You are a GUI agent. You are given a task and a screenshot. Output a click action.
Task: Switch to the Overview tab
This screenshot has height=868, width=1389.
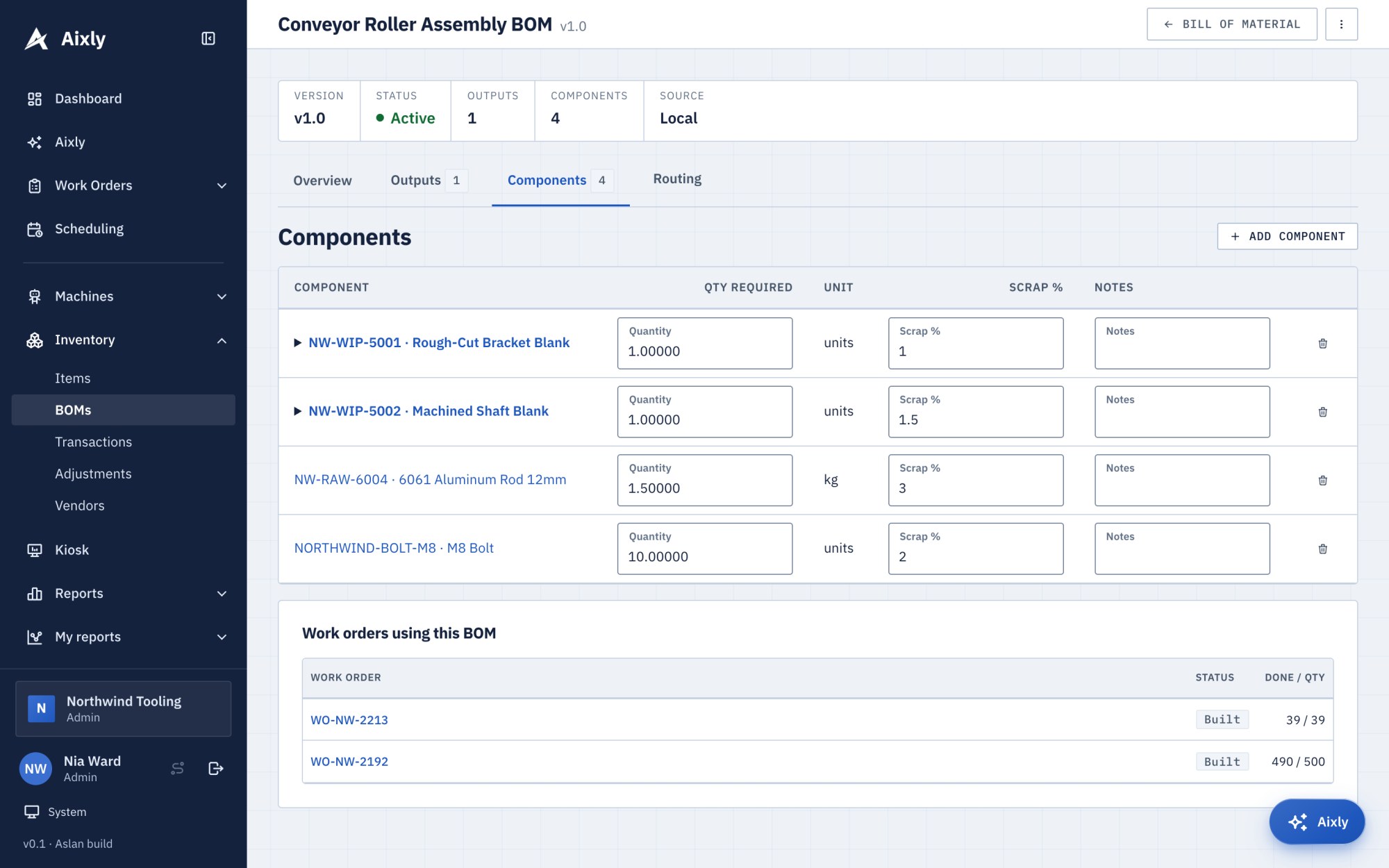pyautogui.click(x=322, y=181)
